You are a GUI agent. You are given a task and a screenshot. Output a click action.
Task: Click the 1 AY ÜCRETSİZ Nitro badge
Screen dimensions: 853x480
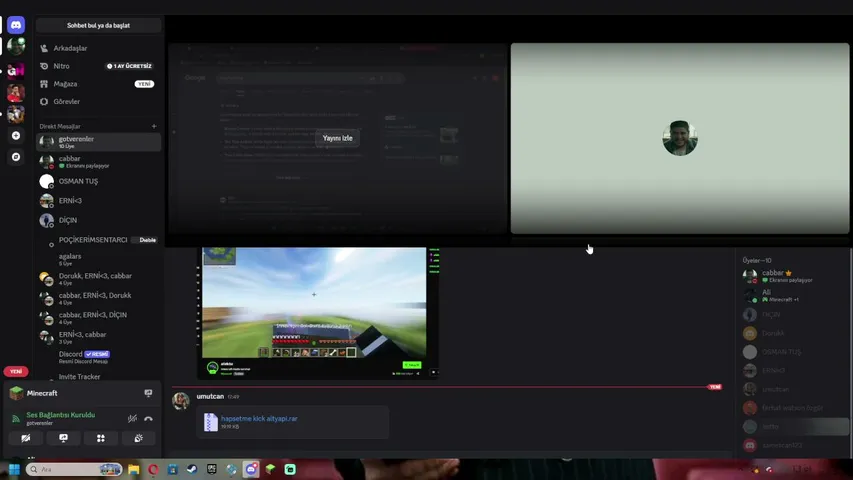(129, 66)
